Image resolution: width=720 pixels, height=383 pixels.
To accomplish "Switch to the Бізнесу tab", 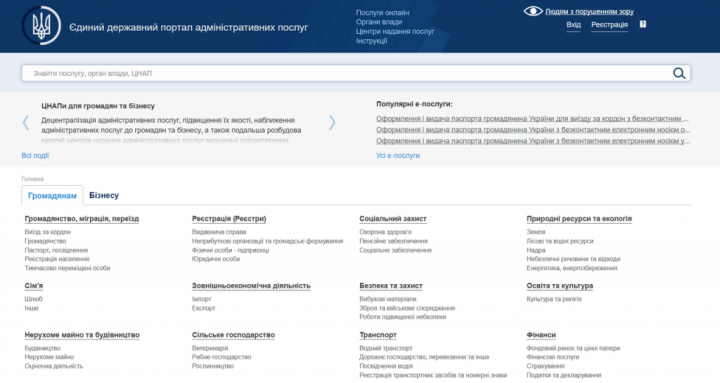I will [x=104, y=195].
